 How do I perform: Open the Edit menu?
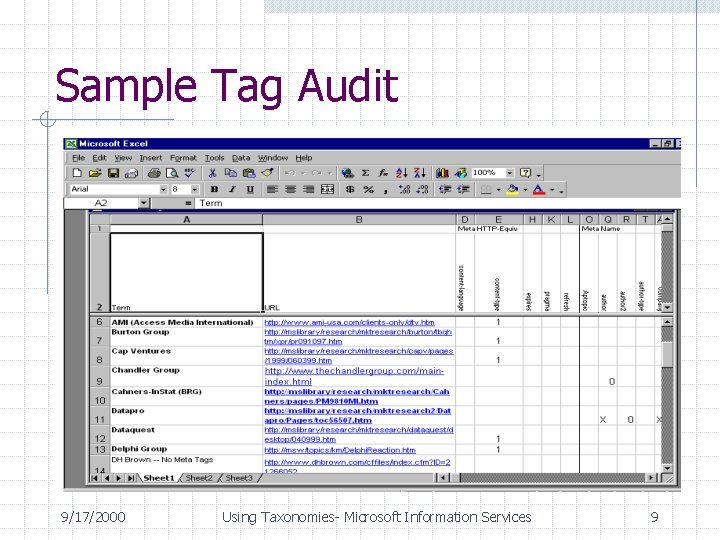[x=99, y=158]
